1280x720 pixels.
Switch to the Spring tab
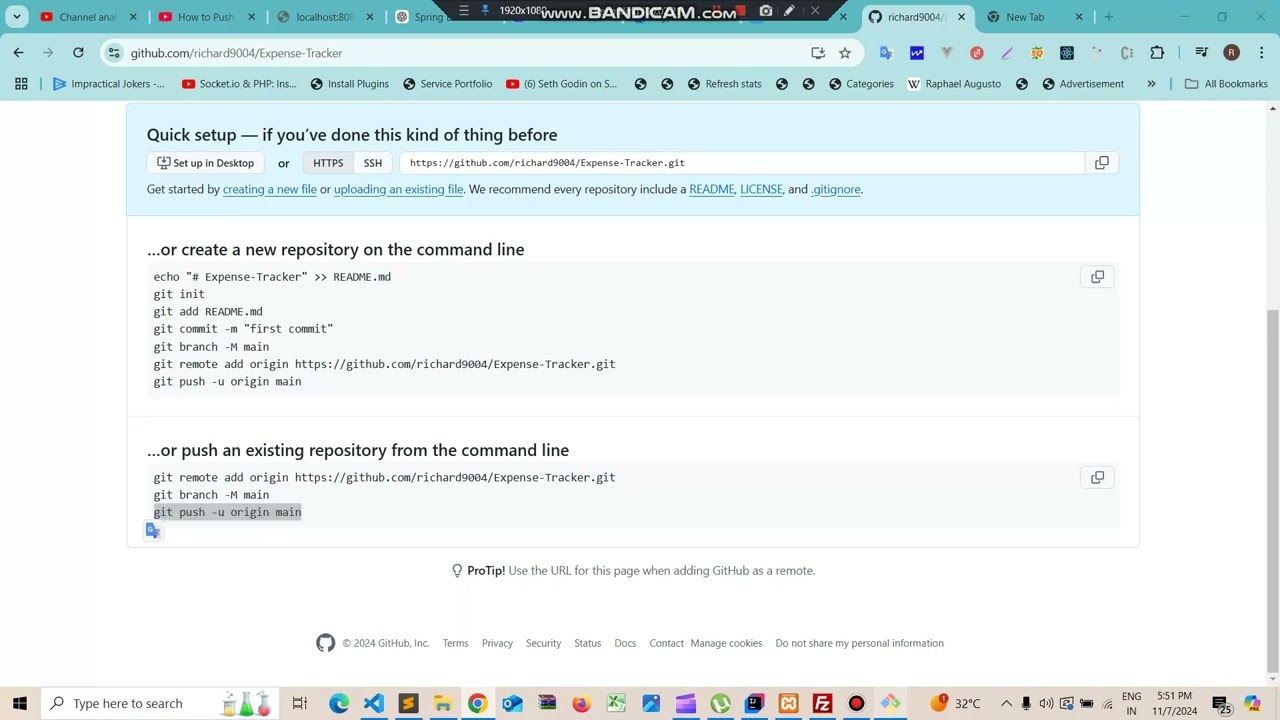(x=420, y=17)
